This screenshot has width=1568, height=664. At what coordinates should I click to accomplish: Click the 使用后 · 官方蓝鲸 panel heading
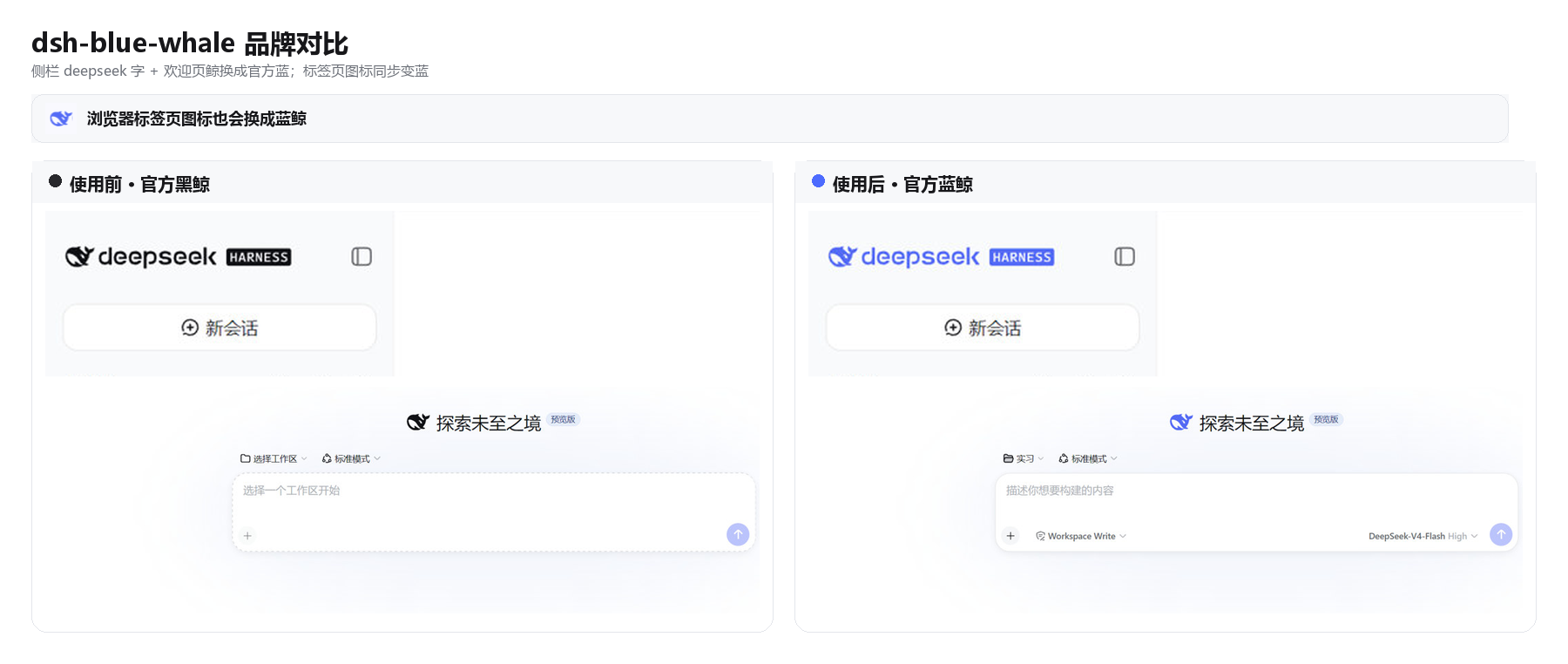tap(902, 184)
